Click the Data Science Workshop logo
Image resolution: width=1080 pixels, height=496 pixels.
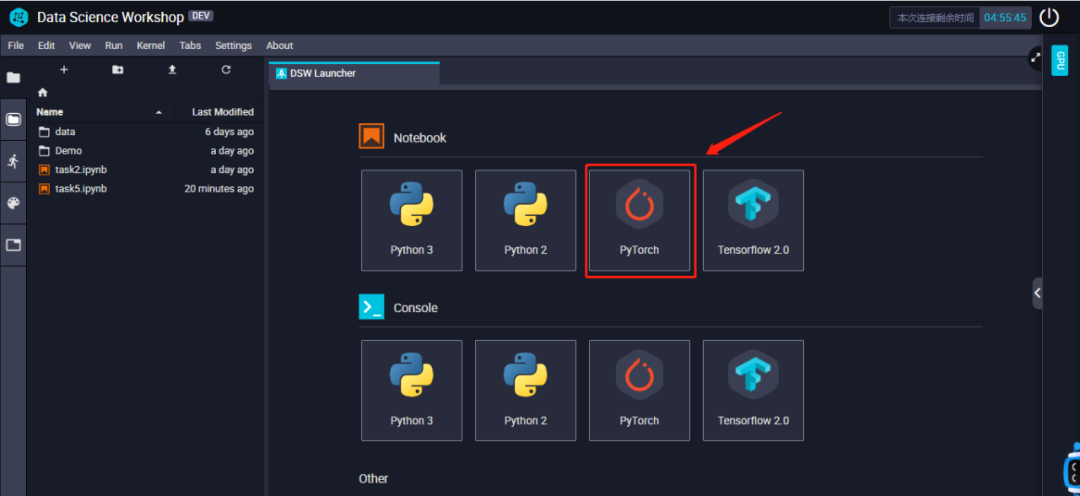19,17
